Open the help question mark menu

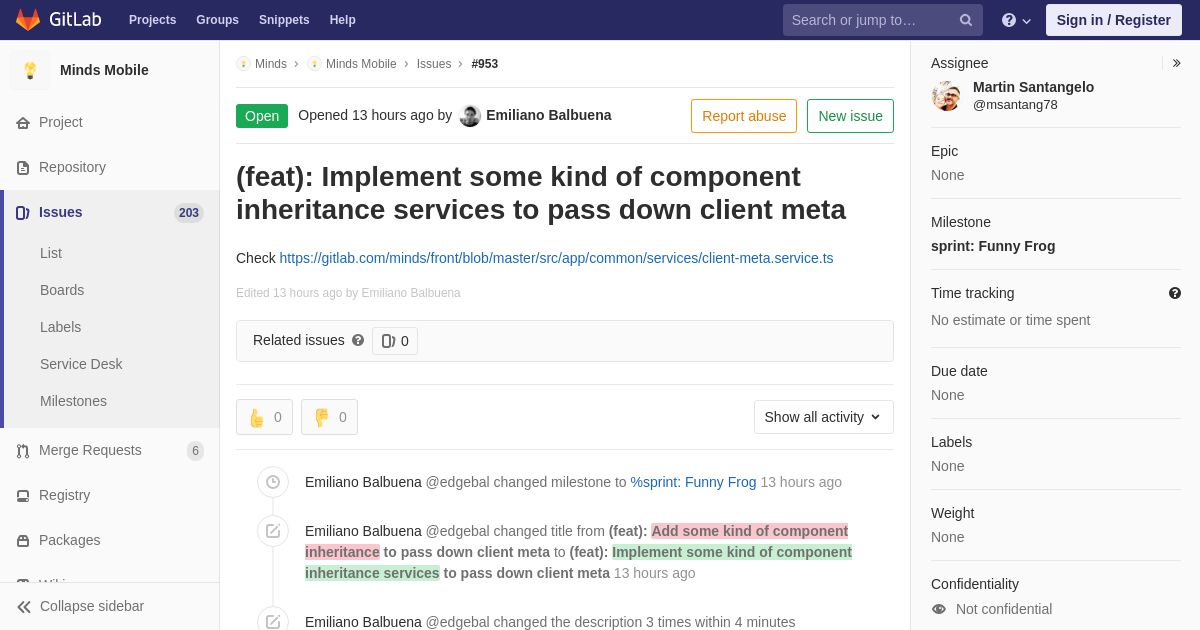tap(1016, 20)
